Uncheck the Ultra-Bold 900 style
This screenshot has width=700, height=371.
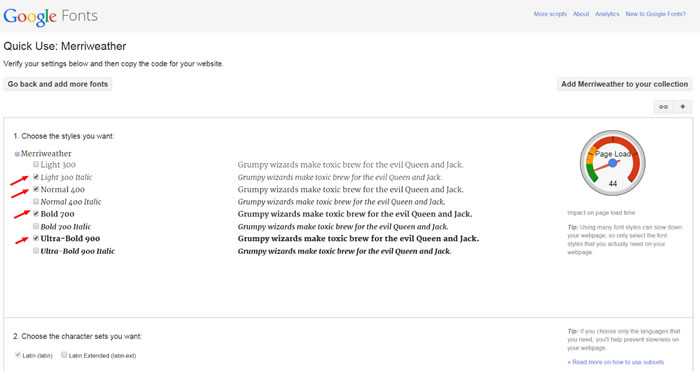click(x=36, y=238)
